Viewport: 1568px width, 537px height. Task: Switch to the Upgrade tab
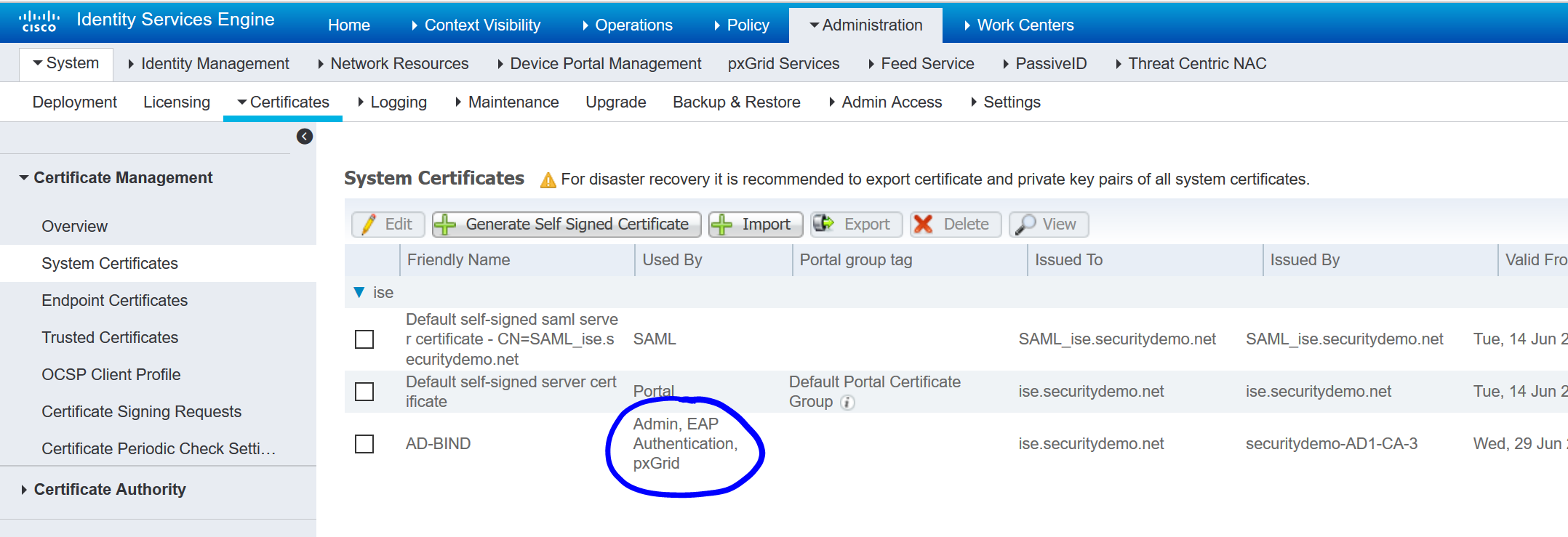coord(616,102)
